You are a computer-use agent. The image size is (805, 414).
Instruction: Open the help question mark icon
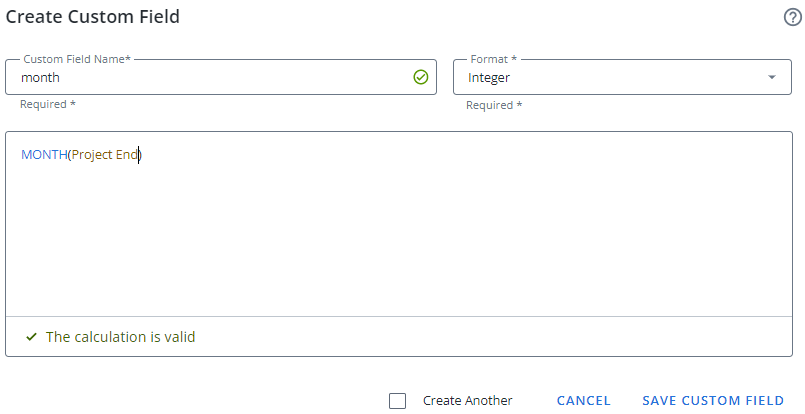click(793, 18)
